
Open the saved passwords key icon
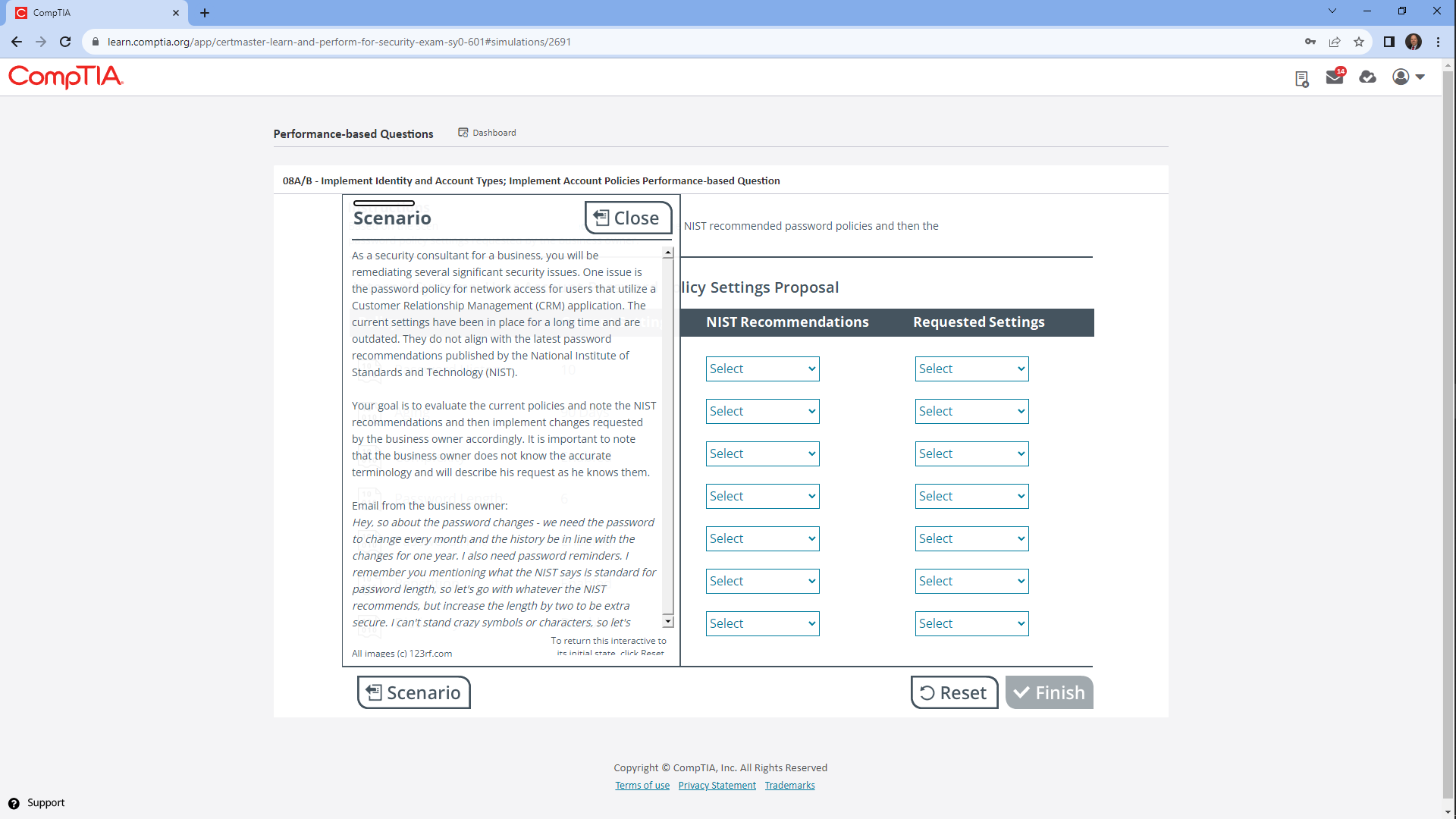click(x=1310, y=42)
